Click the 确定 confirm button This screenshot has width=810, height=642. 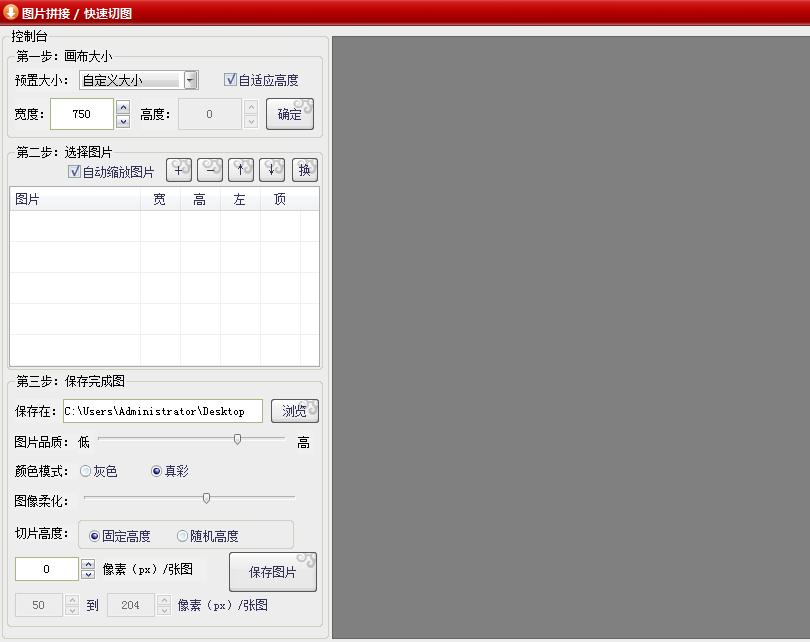pos(290,114)
